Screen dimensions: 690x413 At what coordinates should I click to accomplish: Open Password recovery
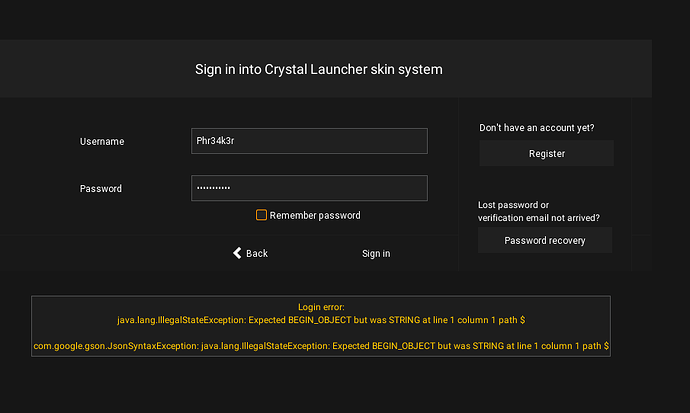pos(544,241)
